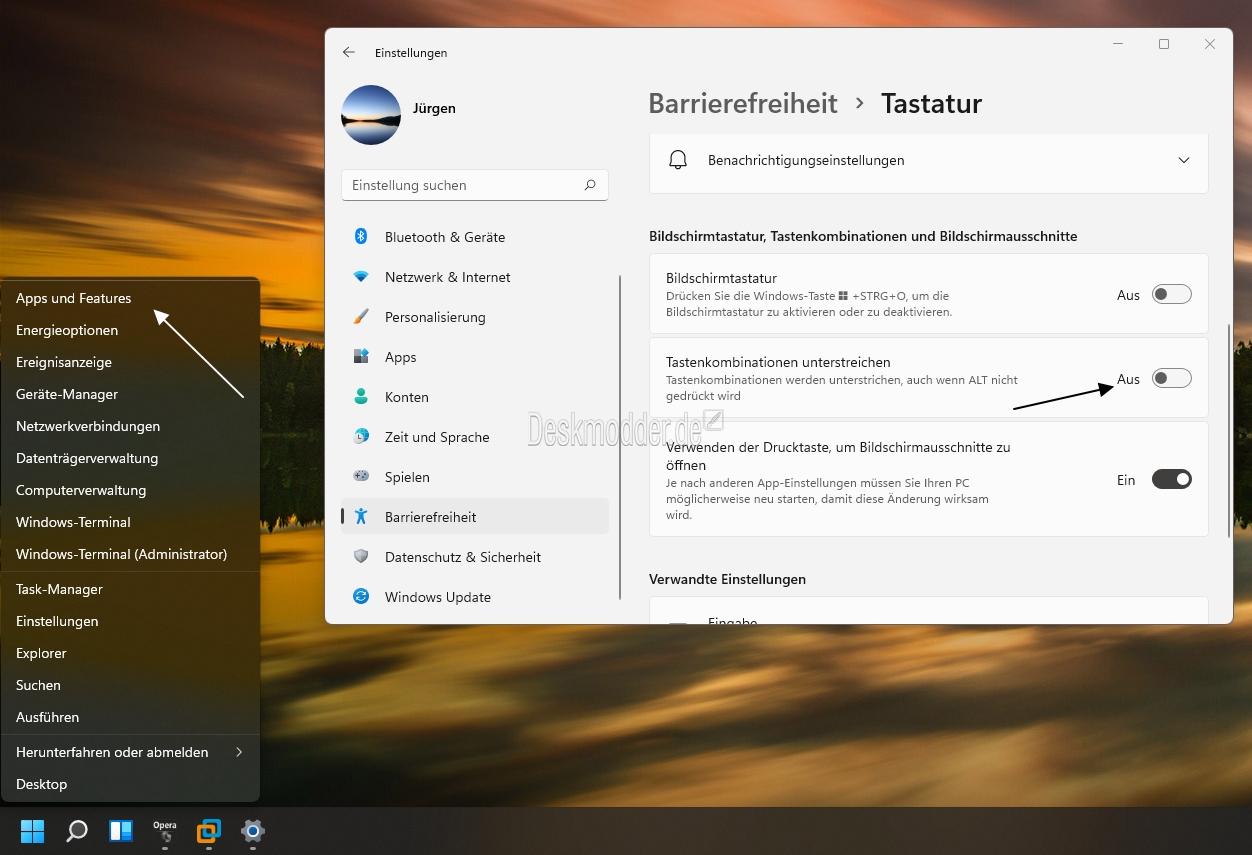Launch Opera from the taskbar
The image size is (1252, 855).
(x=165, y=830)
